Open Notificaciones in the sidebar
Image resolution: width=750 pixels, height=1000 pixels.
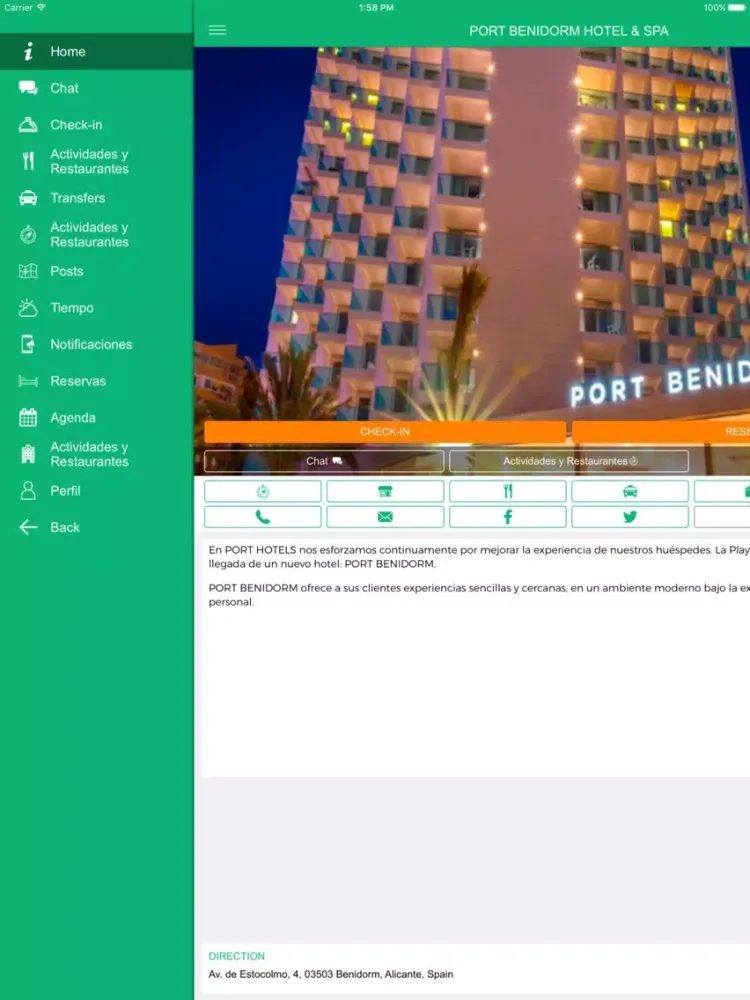tap(97, 344)
